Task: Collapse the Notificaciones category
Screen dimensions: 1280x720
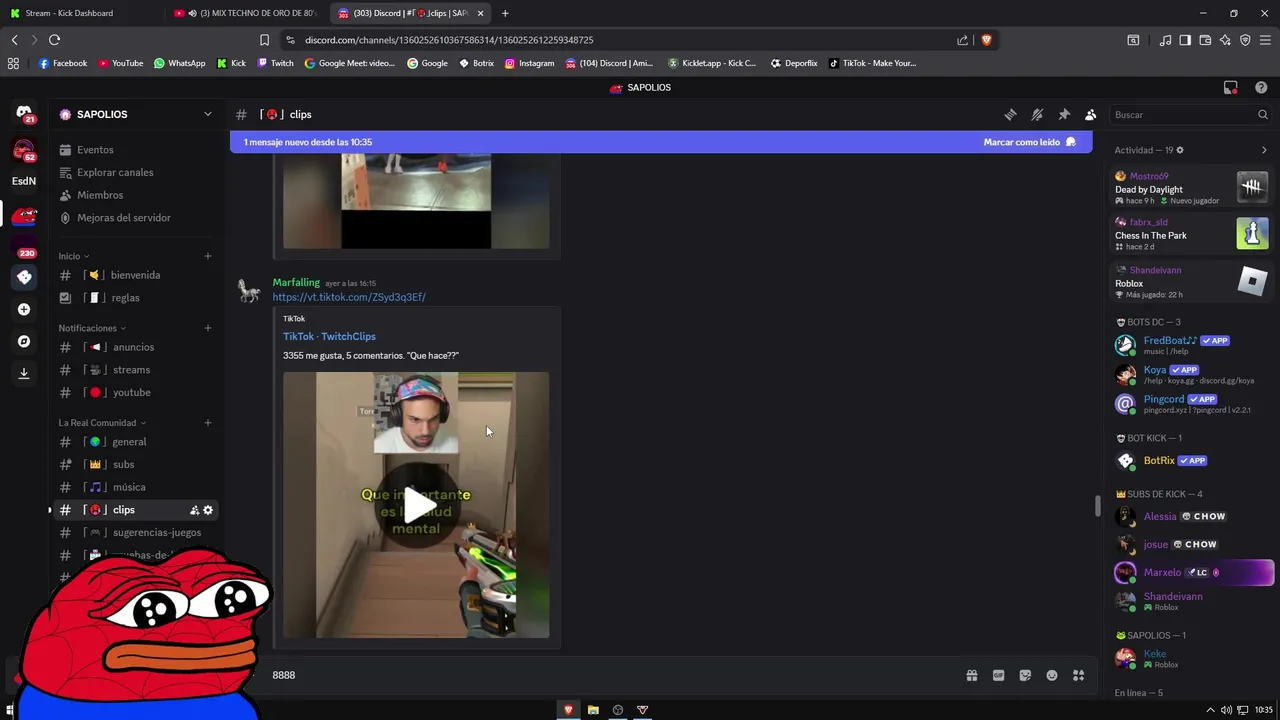Action: [92, 328]
